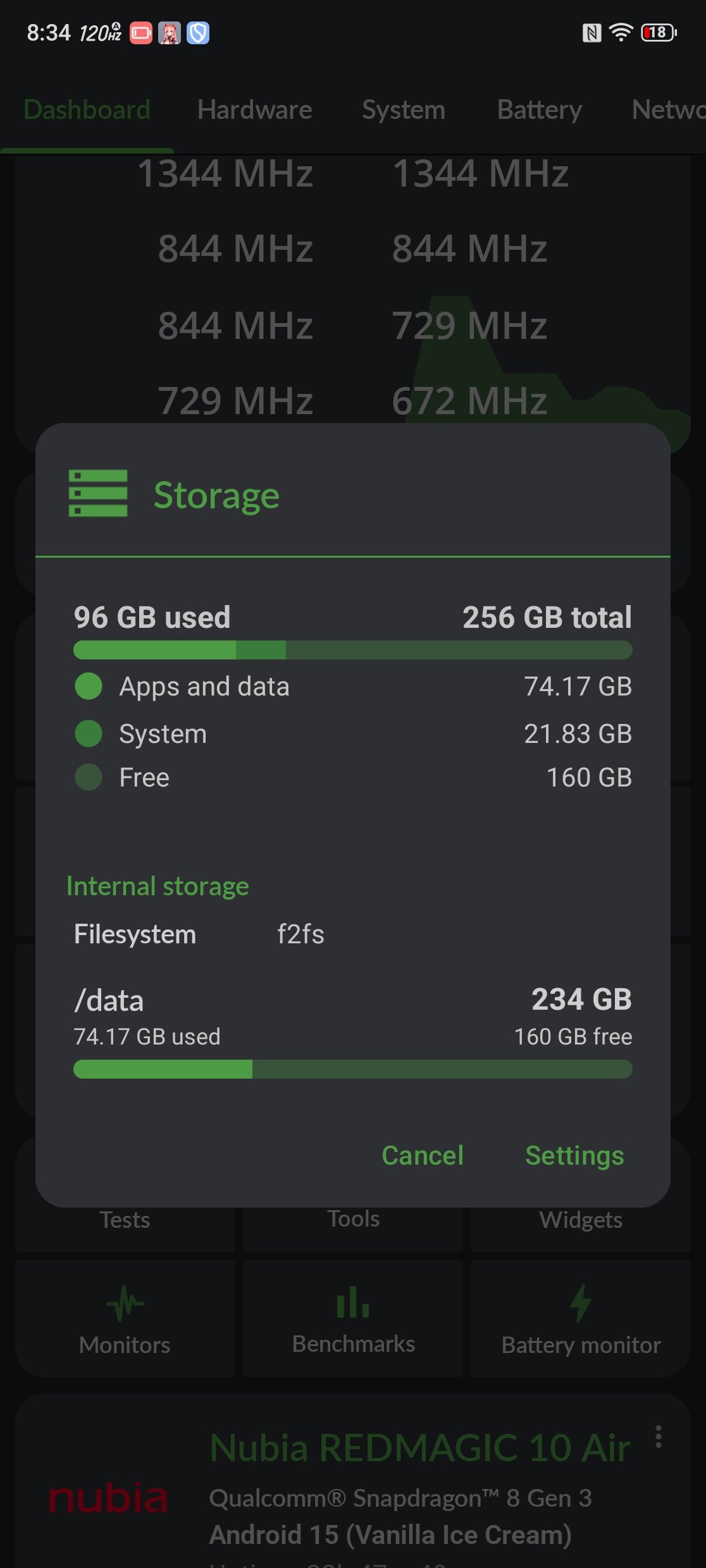This screenshot has height=1568, width=706.
Task: Tap the Nubia REDMAGIC 10 Air device title
Action: 420,1447
